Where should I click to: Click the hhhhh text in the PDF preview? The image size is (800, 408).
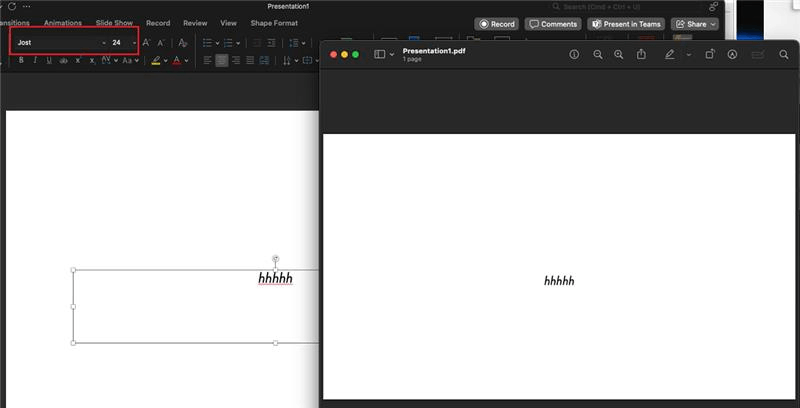tap(559, 281)
